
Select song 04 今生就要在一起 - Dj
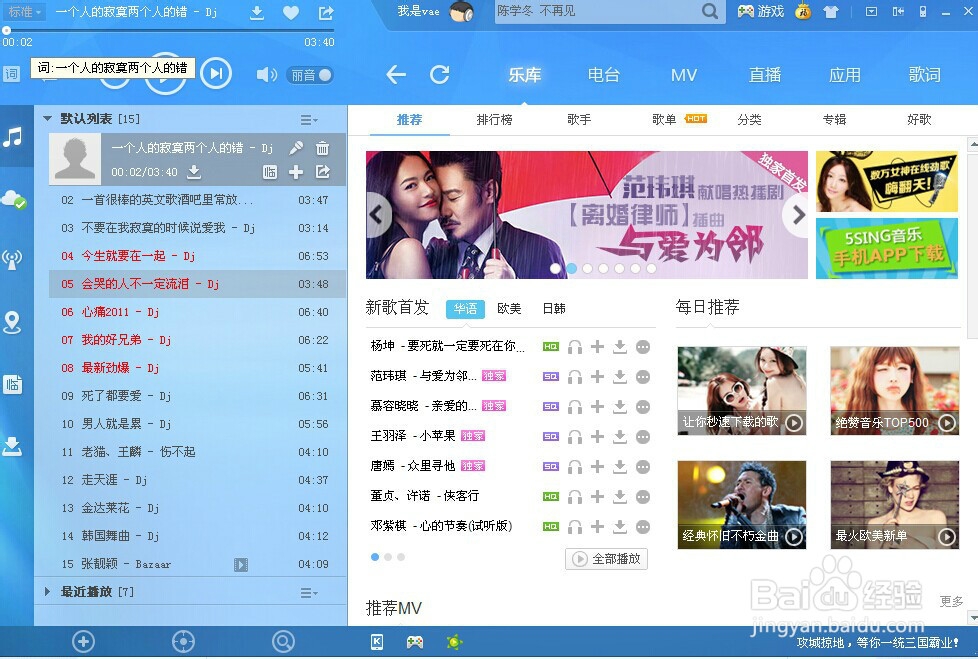point(197,256)
